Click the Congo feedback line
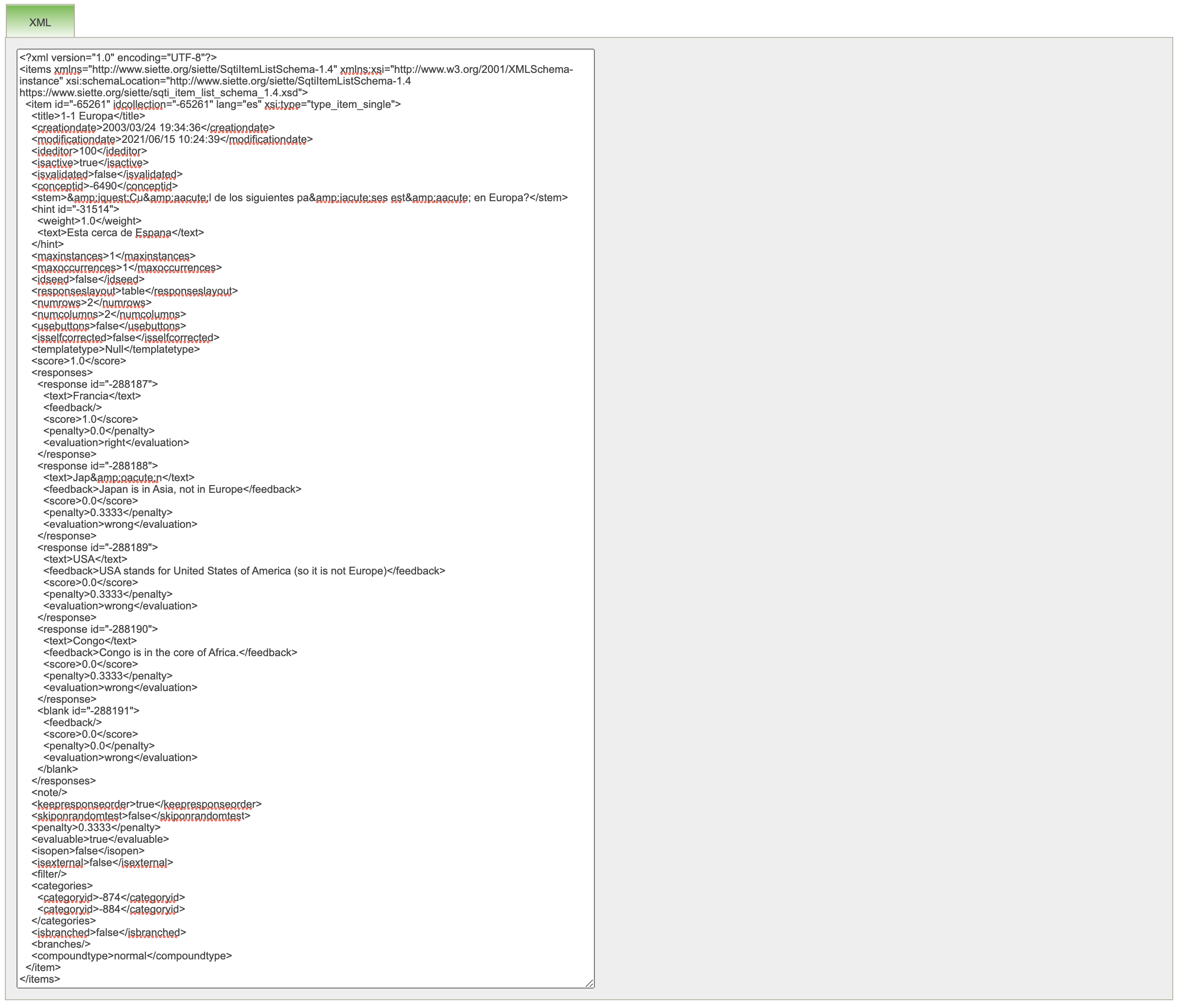 170,652
